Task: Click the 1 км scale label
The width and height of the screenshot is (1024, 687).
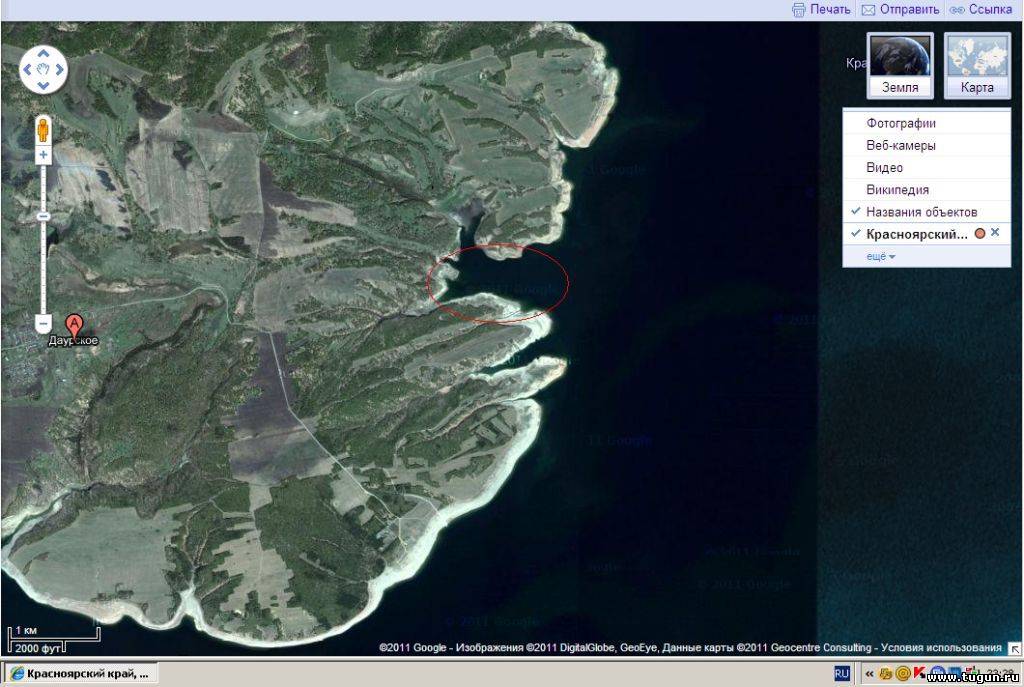Action: (x=26, y=630)
